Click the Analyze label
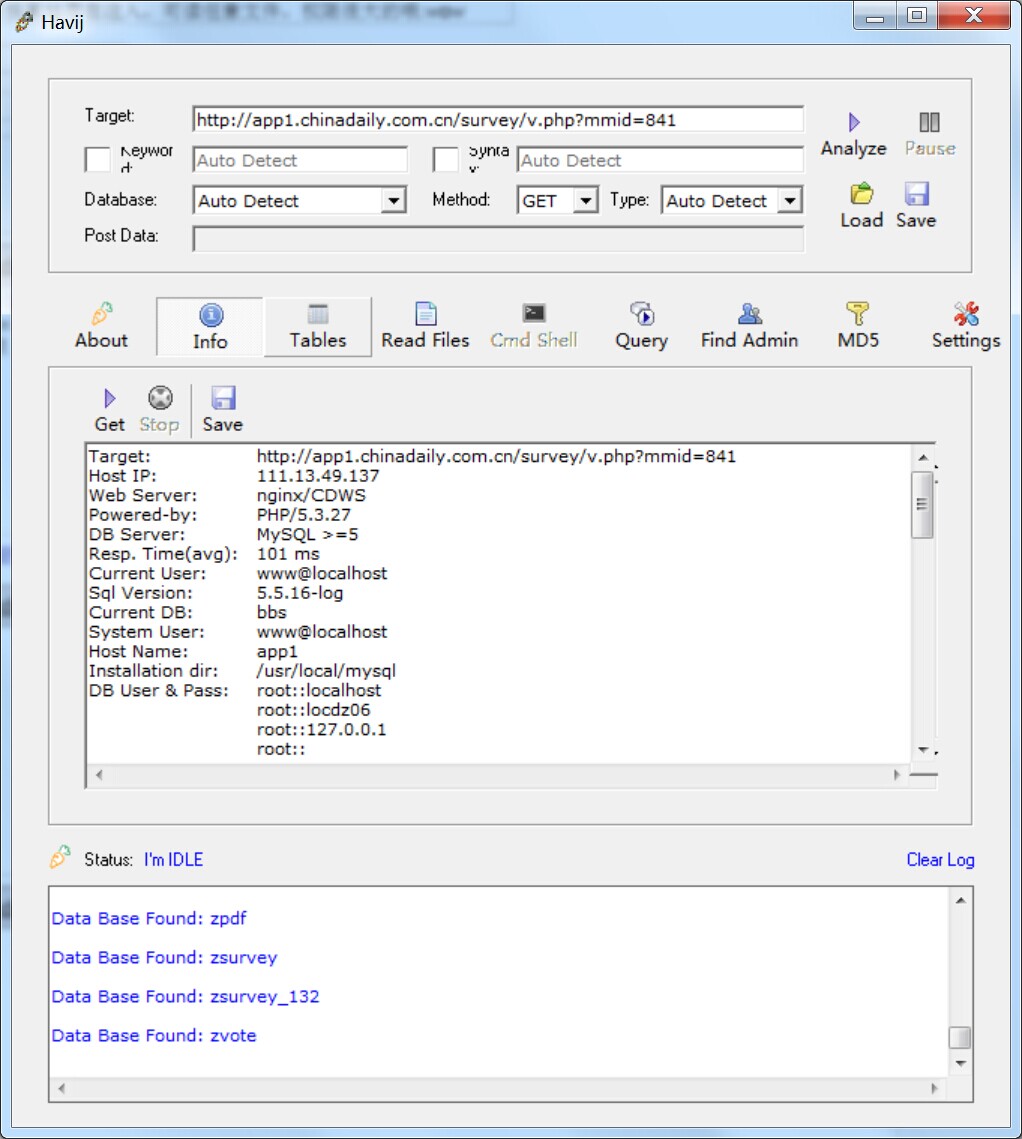Image resolution: width=1022 pixels, height=1139 pixels. tap(853, 148)
